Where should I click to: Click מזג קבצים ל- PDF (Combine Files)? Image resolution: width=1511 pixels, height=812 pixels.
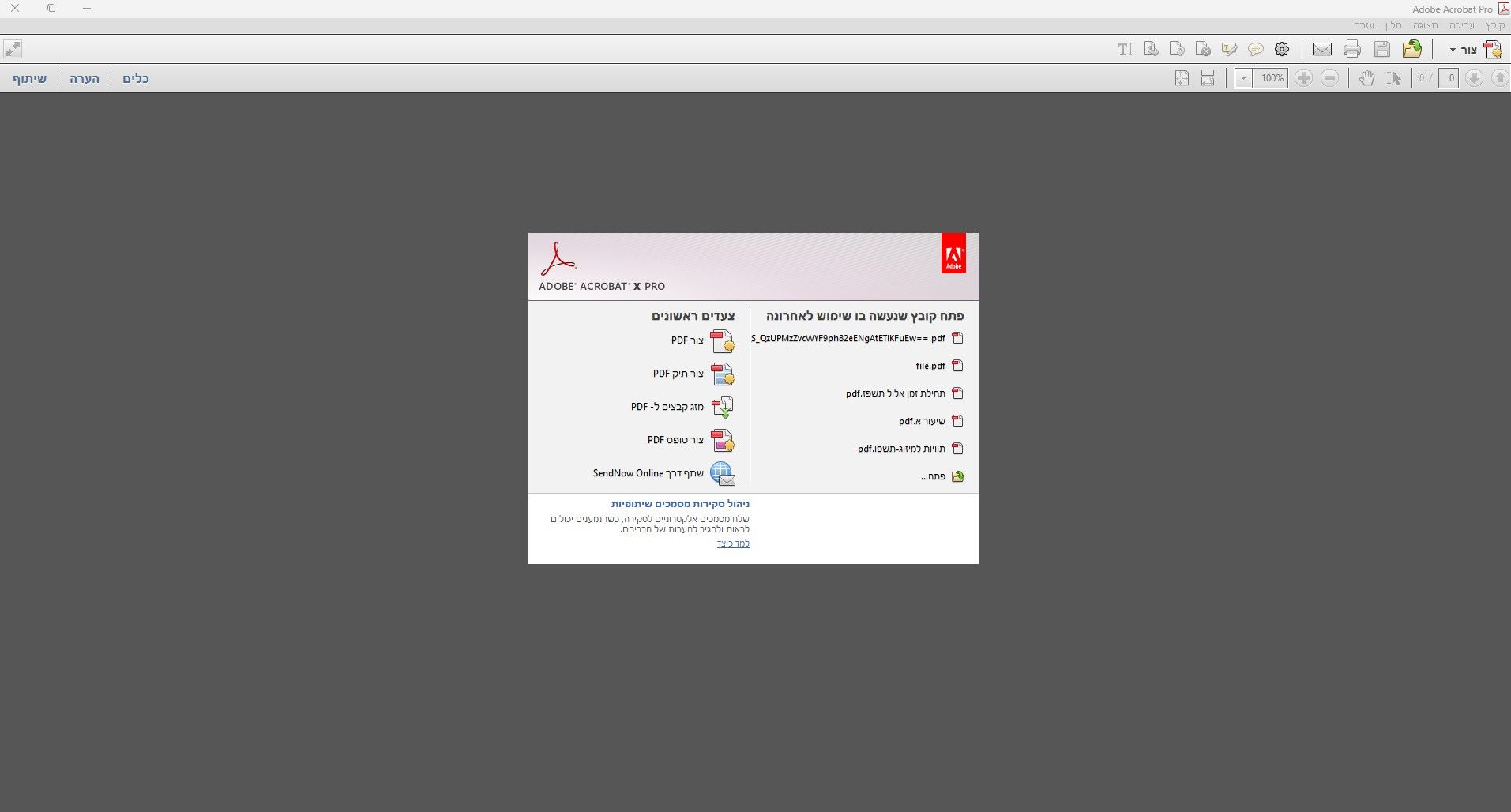(683, 407)
